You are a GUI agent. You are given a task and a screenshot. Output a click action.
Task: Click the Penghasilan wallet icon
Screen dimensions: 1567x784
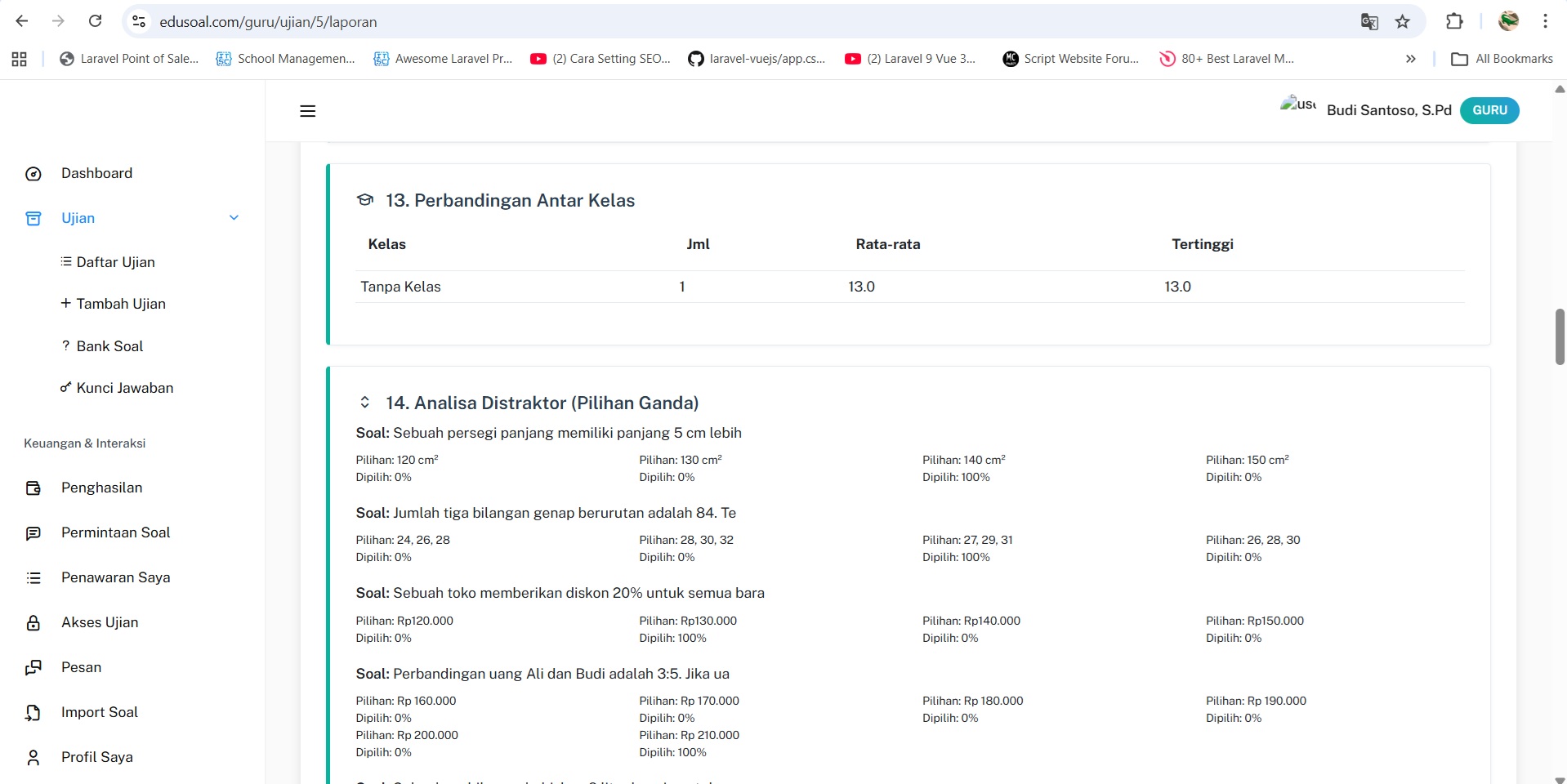33,488
